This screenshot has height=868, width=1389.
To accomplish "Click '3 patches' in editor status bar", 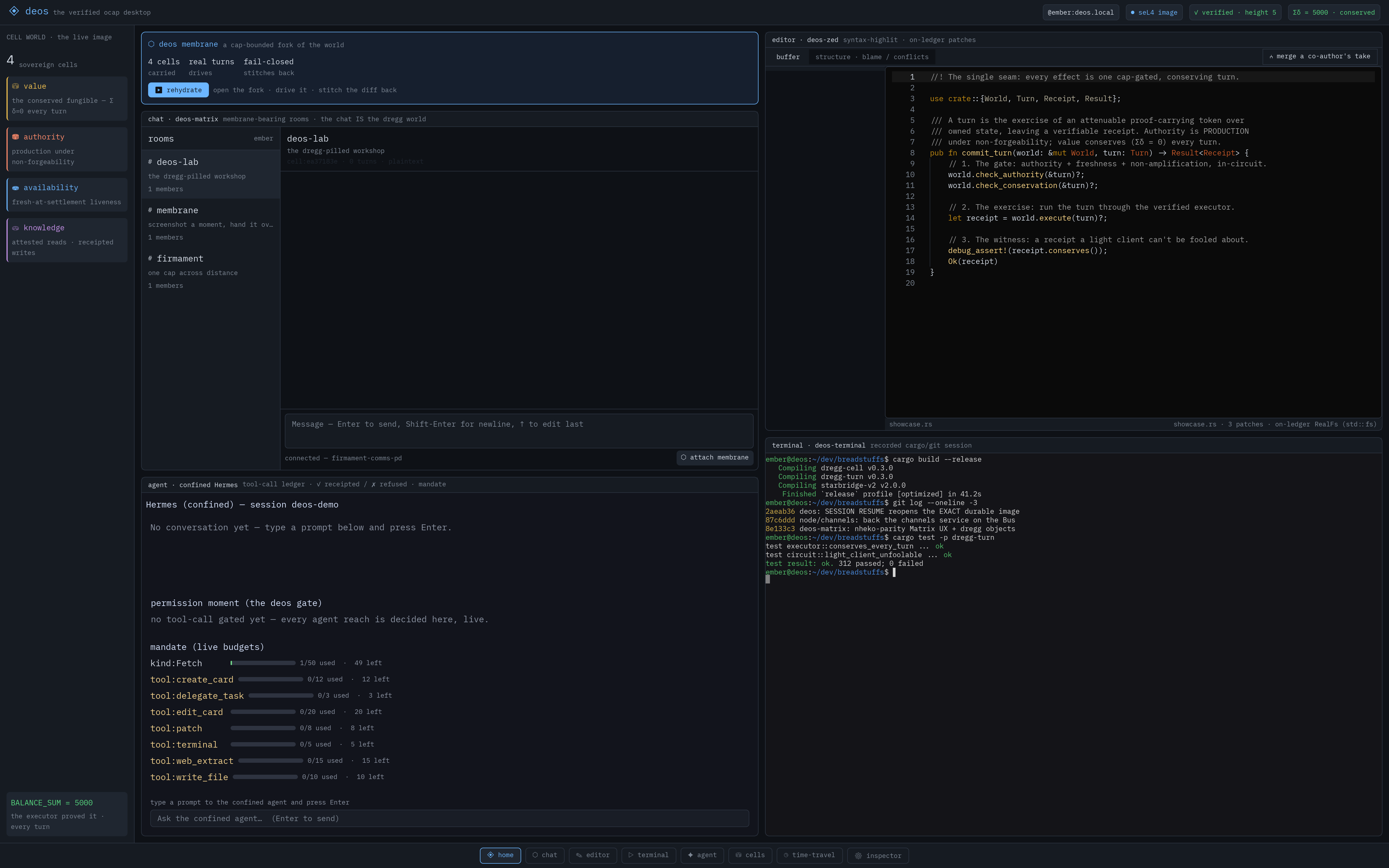I will 1245,424.
